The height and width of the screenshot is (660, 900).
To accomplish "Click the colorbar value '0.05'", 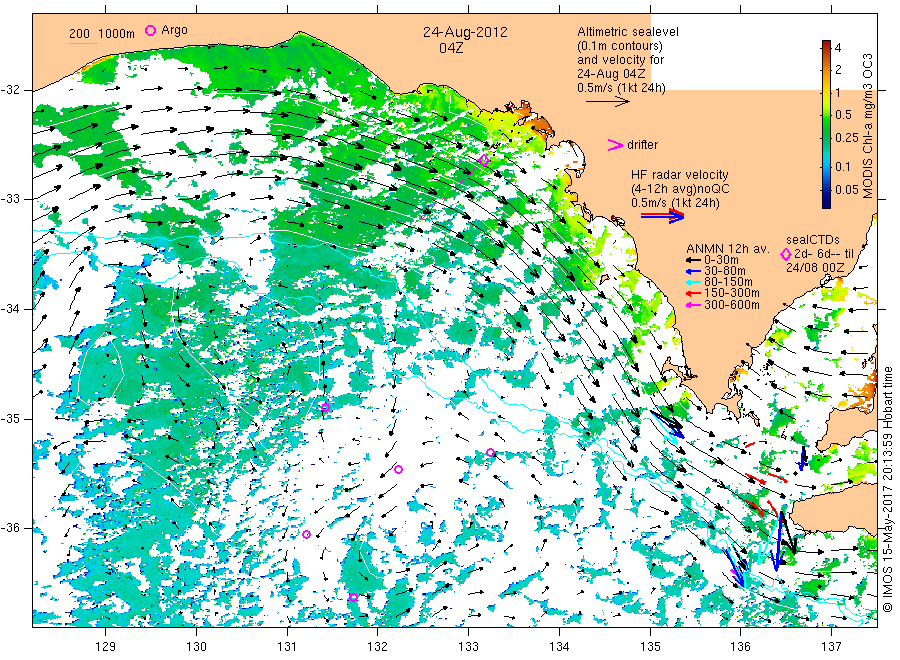I will coord(847,190).
